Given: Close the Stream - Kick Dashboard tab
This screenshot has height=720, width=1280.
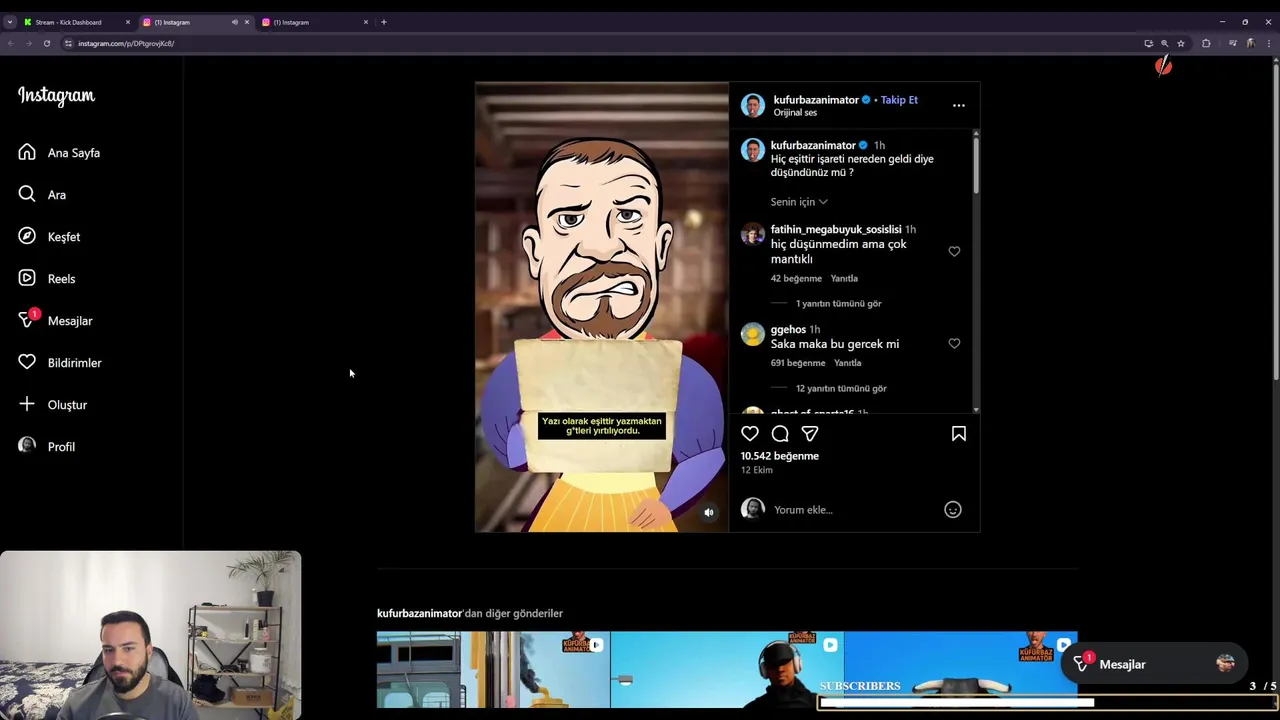Looking at the screenshot, I should click(127, 22).
